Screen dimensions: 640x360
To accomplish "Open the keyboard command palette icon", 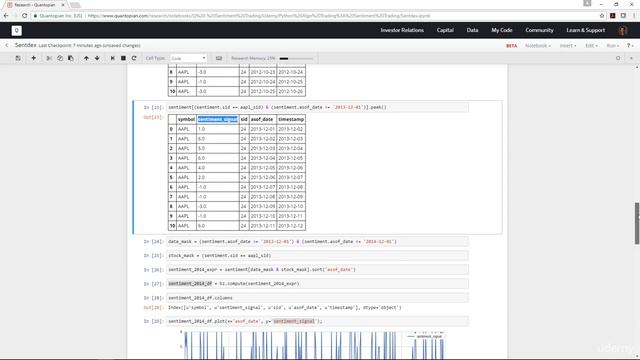I will coord(219,58).
